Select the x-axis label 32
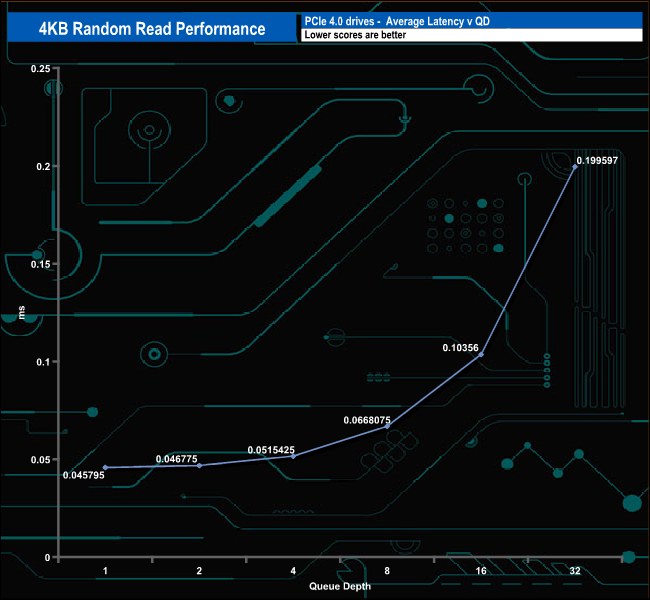Image resolution: width=650 pixels, height=600 pixels. coord(575,571)
